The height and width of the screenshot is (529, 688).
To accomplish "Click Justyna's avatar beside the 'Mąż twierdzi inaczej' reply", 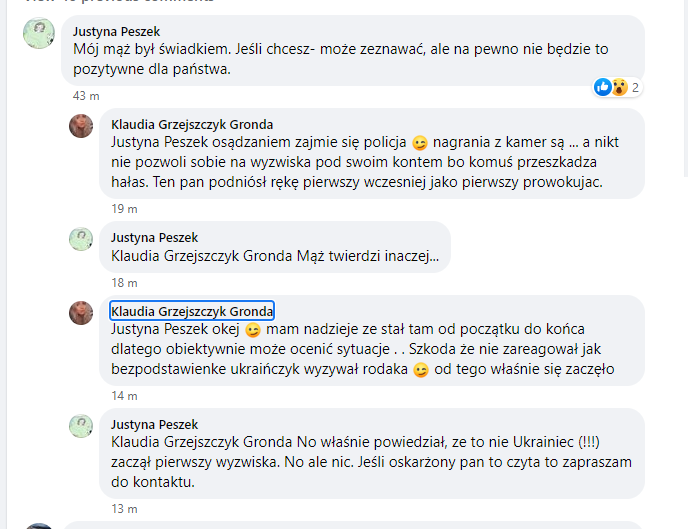I will click(x=81, y=239).
